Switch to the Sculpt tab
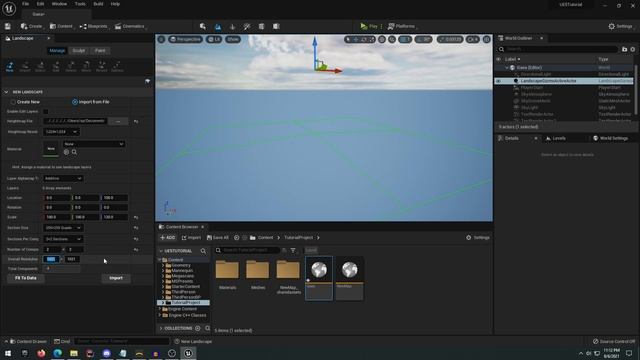 click(79, 51)
